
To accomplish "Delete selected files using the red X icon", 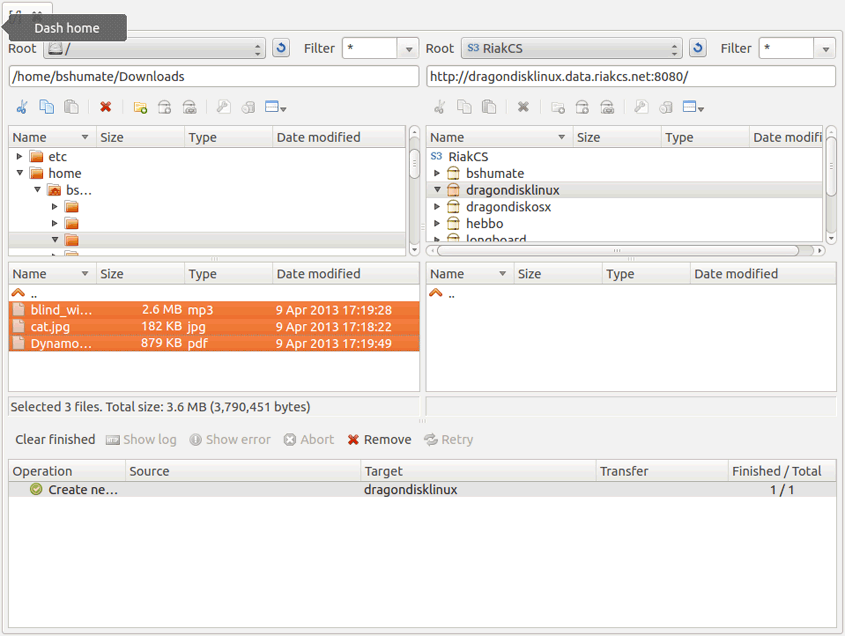I will (x=105, y=106).
